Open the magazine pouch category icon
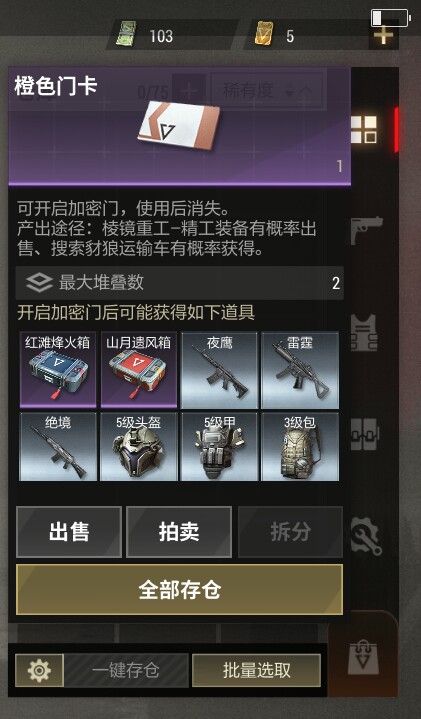421x719 pixels. pyautogui.click(x=365, y=434)
